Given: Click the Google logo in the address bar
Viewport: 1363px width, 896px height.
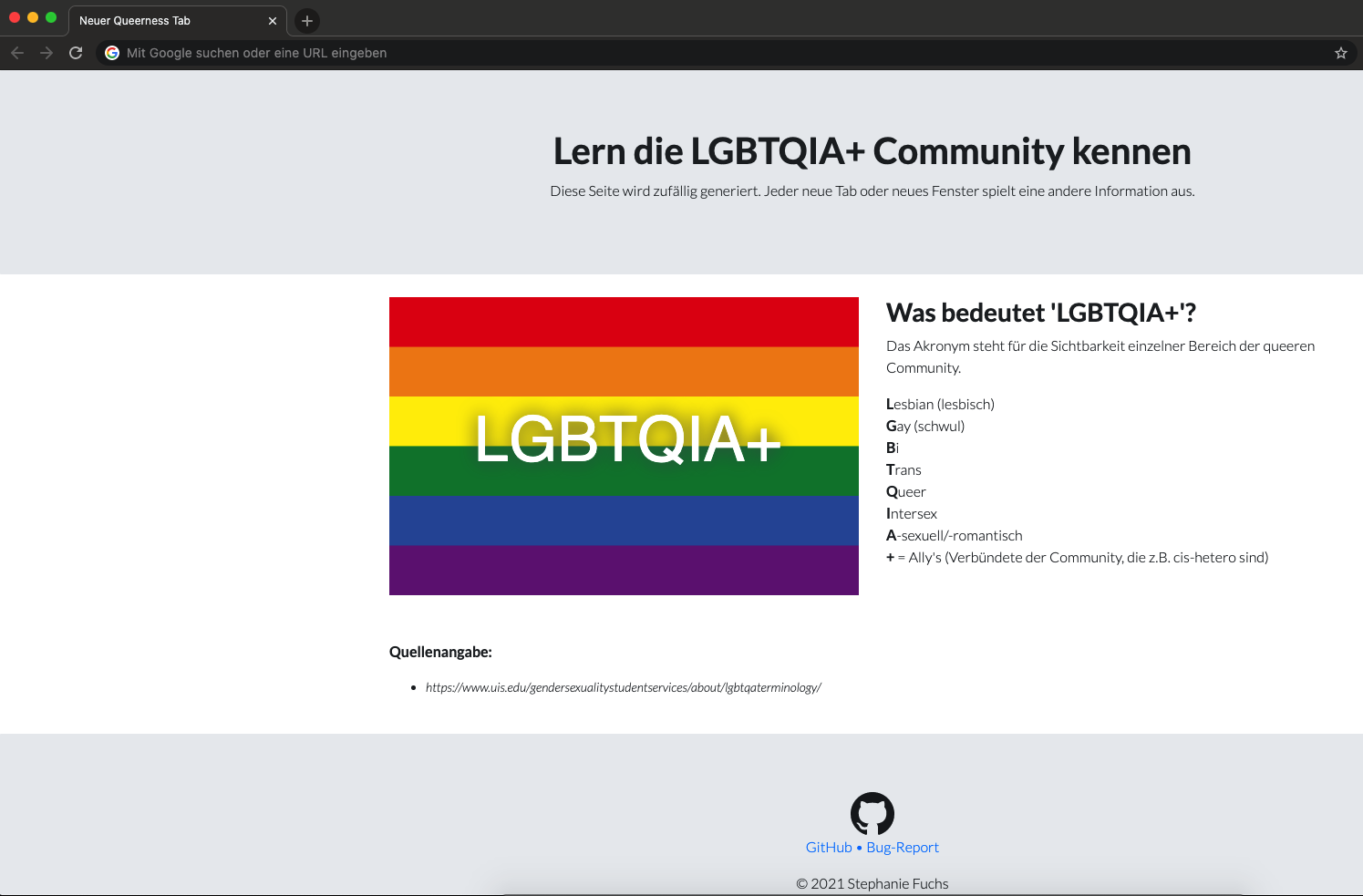Looking at the screenshot, I should (x=112, y=53).
